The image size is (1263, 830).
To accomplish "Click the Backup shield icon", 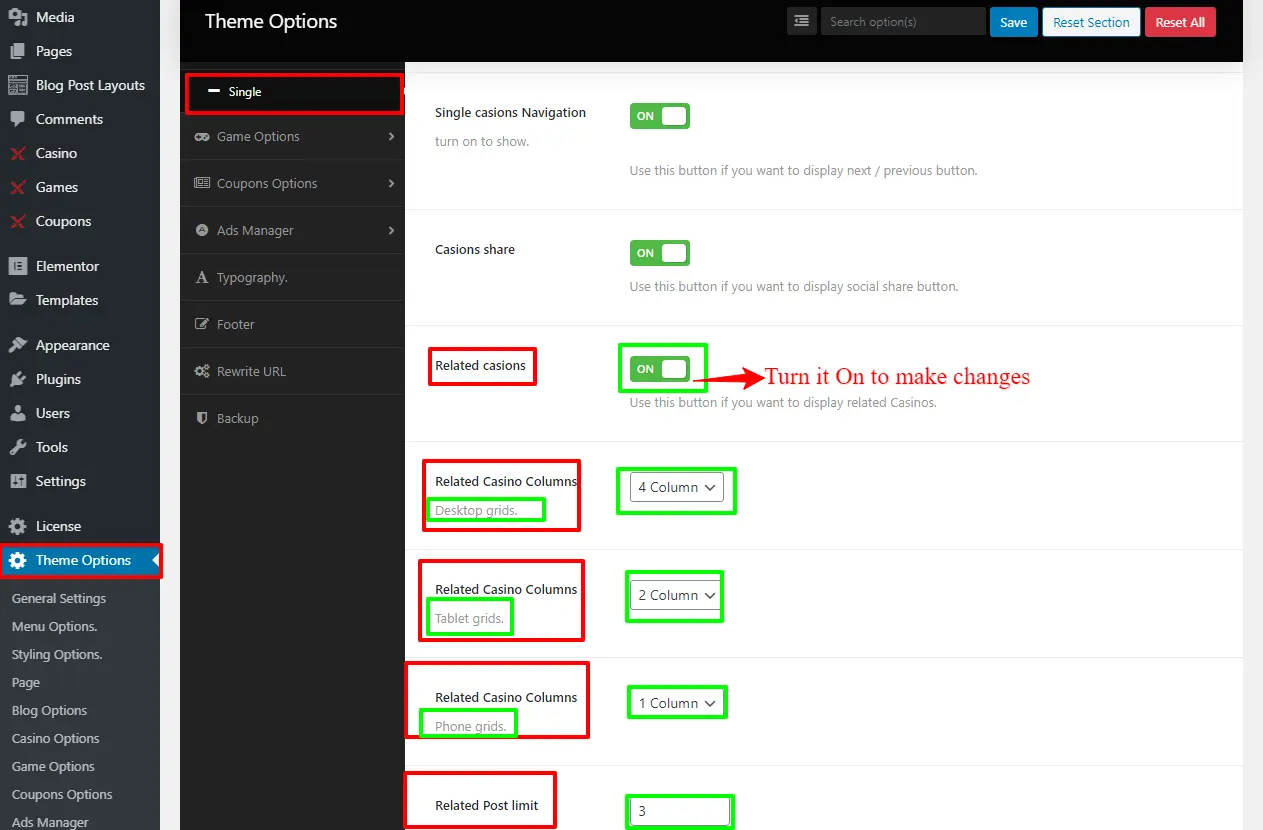I will coord(201,418).
